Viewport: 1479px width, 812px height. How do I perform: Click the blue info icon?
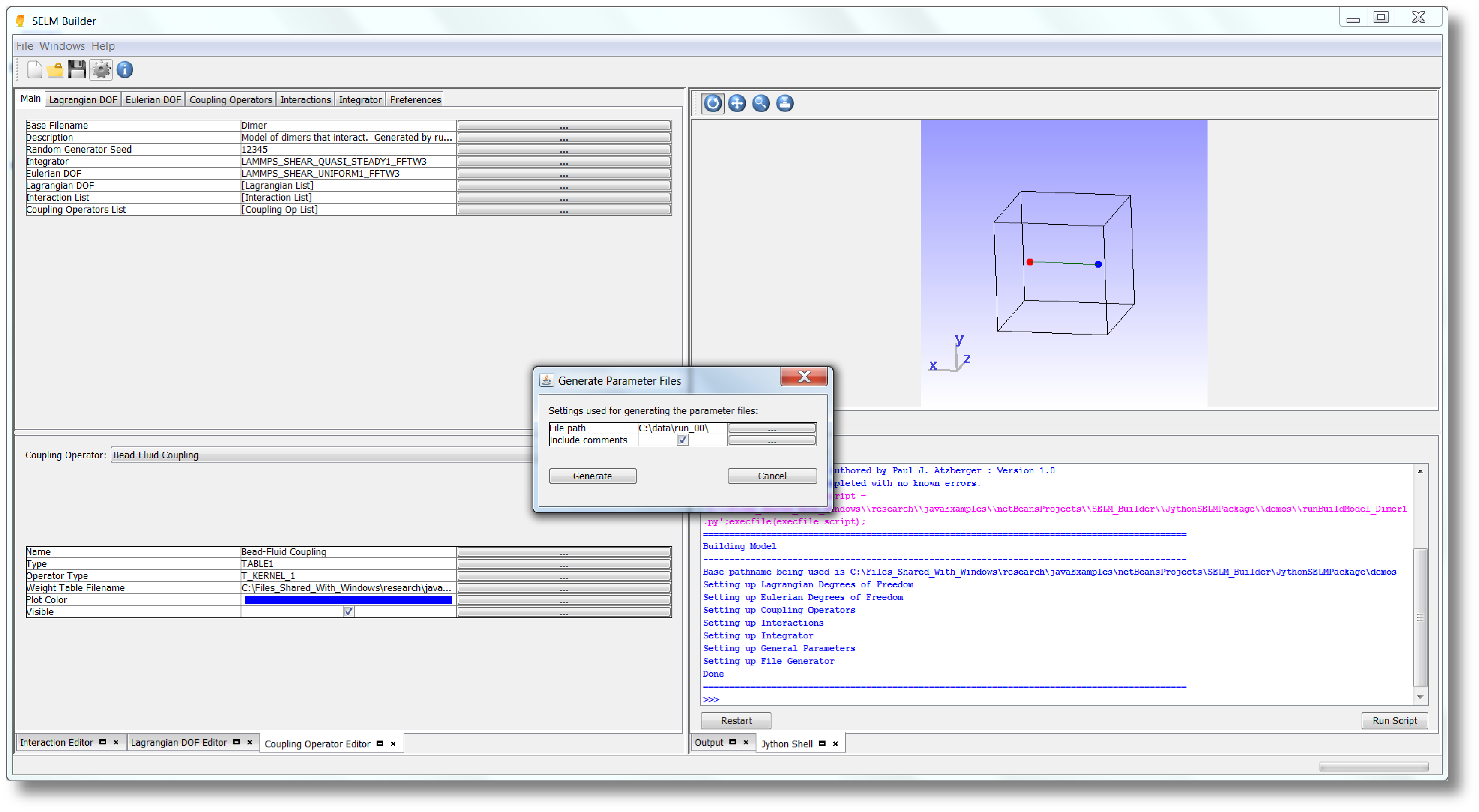(125, 69)
